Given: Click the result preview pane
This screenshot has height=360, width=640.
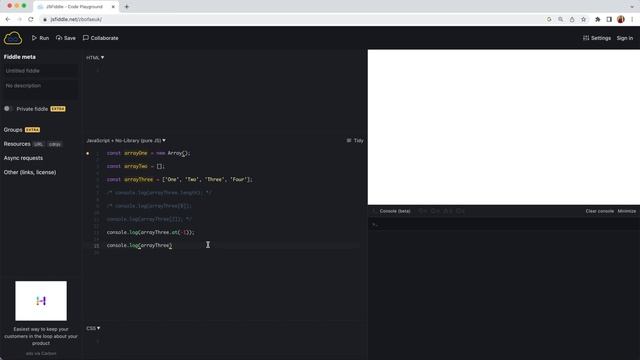Looking at the screenshot, I should pyautogui.click(x=504, y=127).
